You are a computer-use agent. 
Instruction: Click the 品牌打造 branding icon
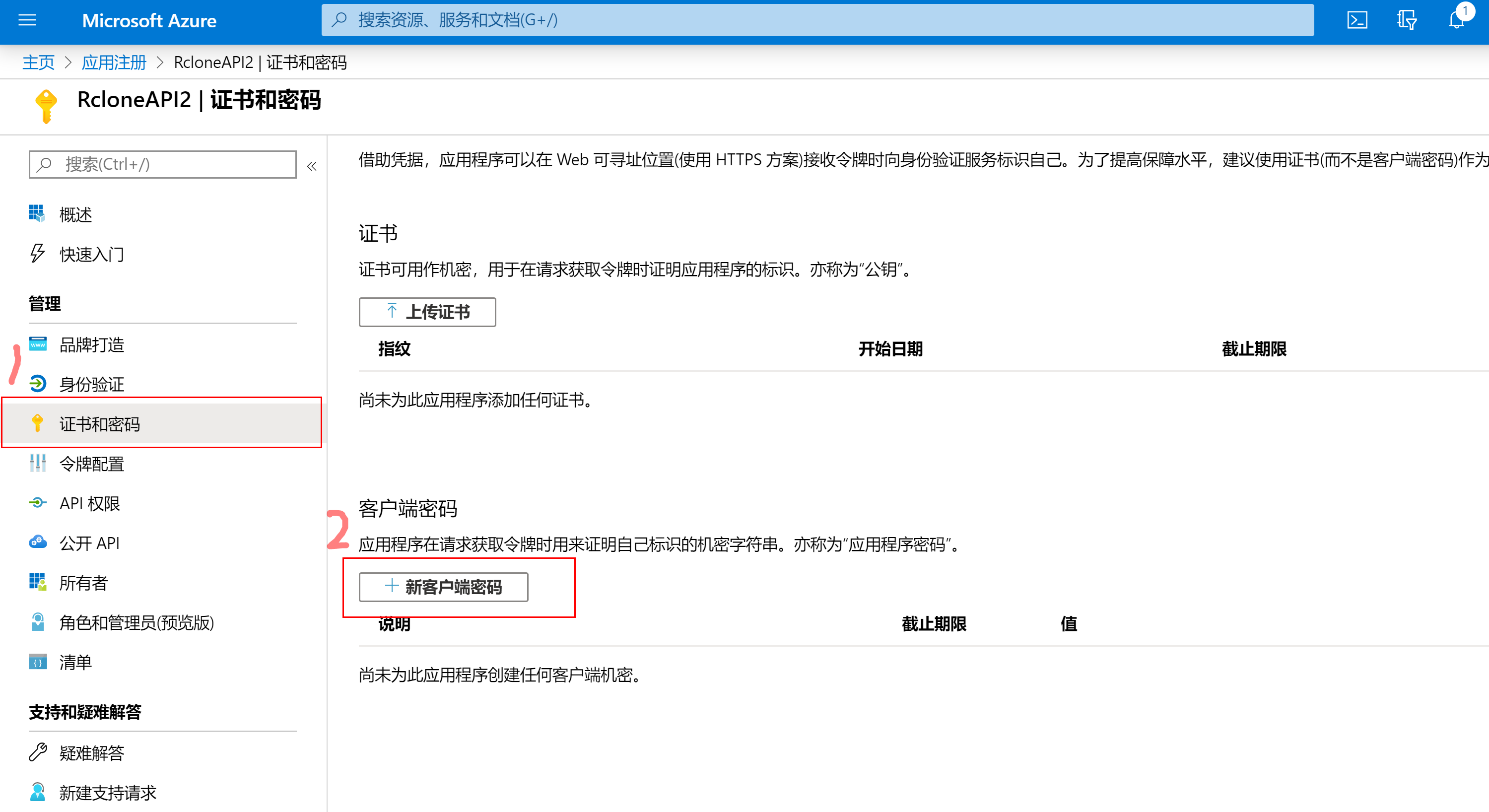(38, 344)
